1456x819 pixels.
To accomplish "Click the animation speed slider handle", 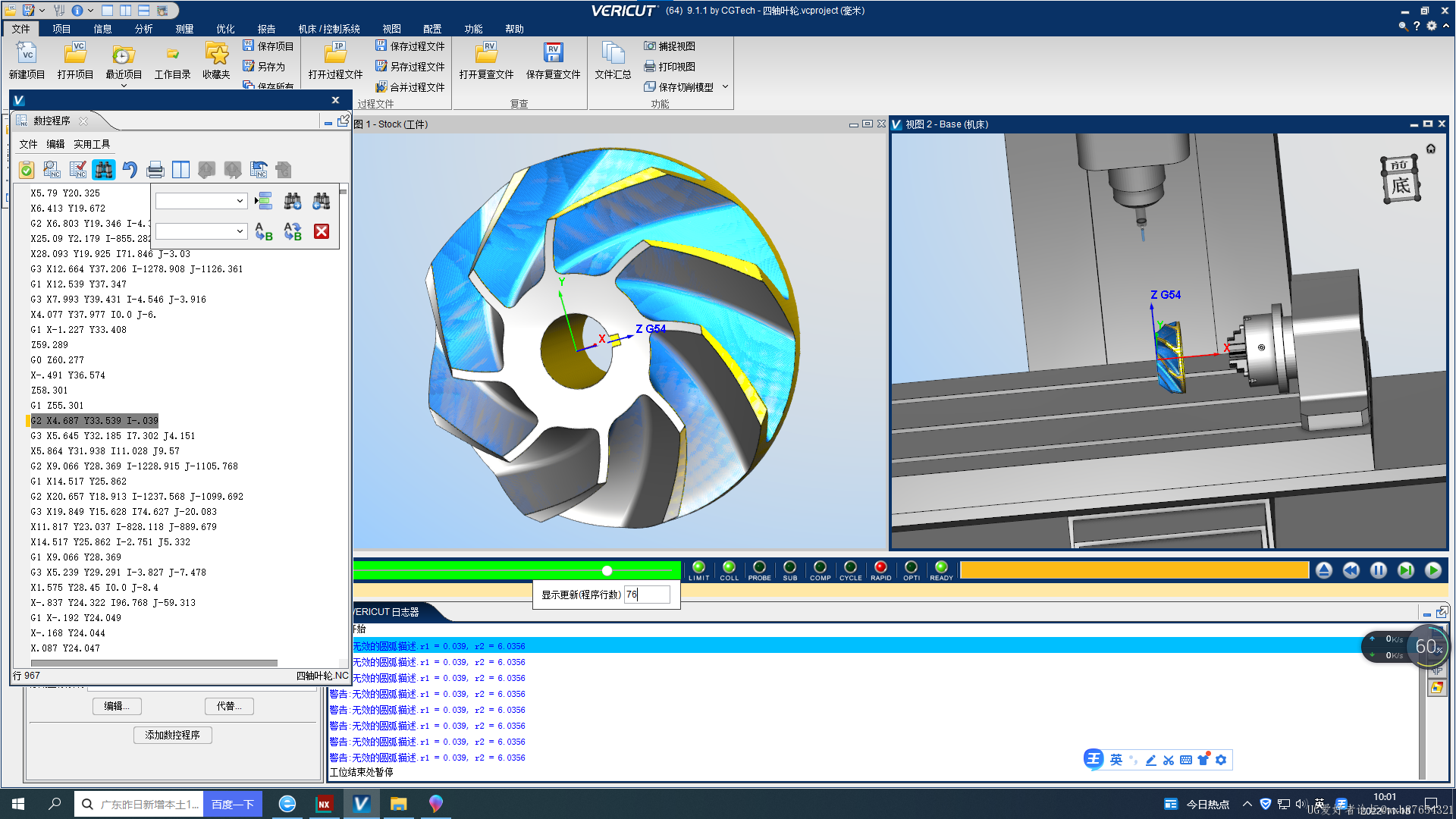I will coord(607,570).
